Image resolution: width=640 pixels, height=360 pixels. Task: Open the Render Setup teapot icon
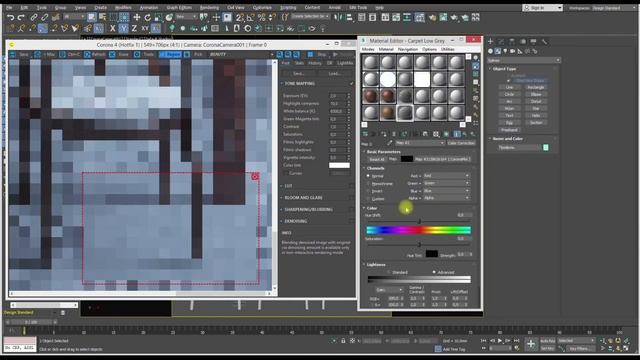click(433, 18)
